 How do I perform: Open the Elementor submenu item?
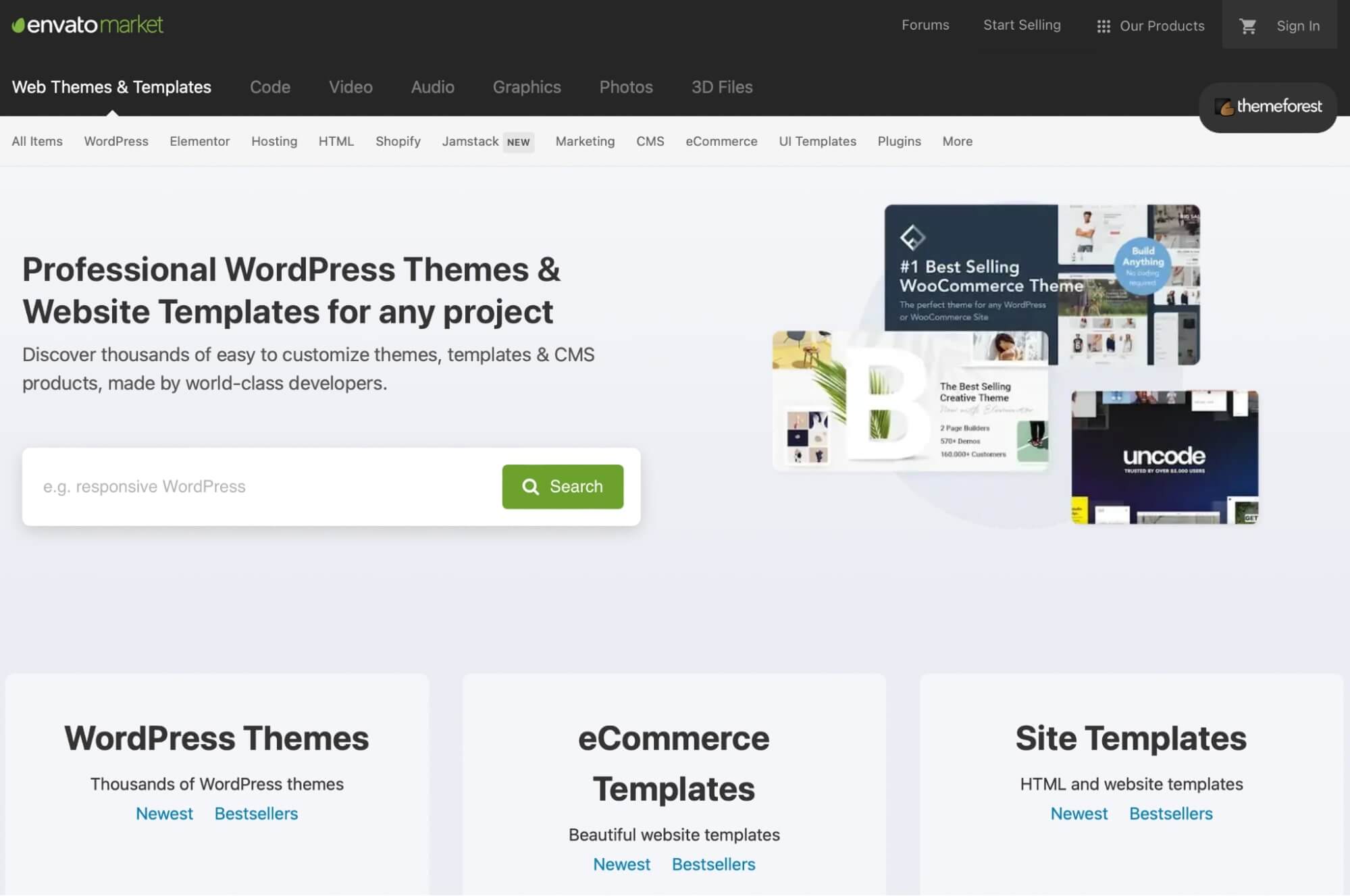[200, 141]
